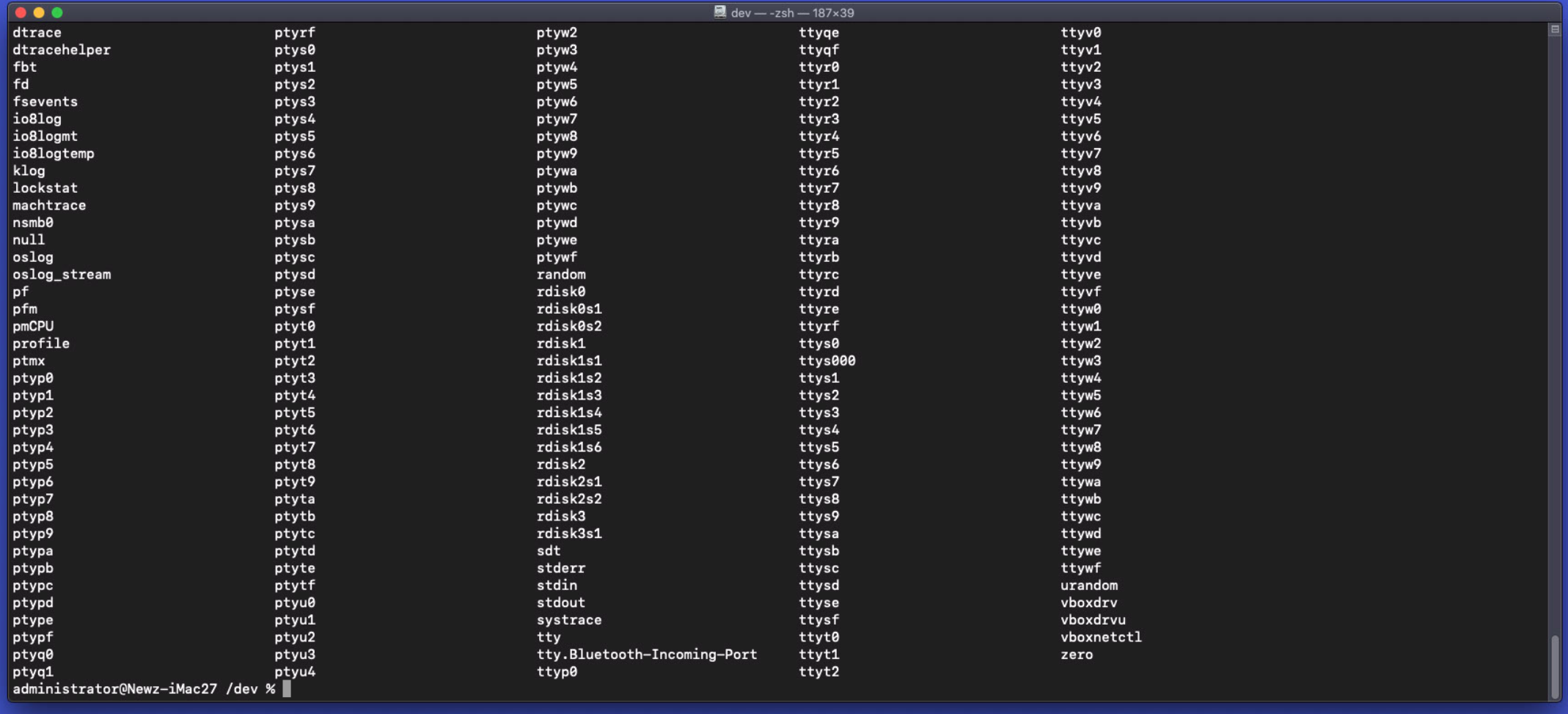Viewport: 1568px width, 714px height.
Task: Click the 'io8logtemp' entry
Action: click(x=53, y=153)
